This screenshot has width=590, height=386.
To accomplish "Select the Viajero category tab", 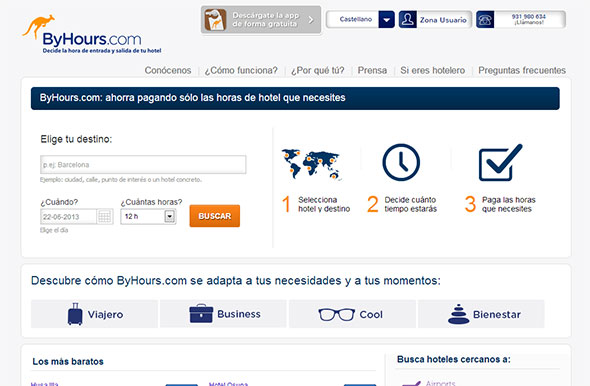I will click(x=94, y=314).
